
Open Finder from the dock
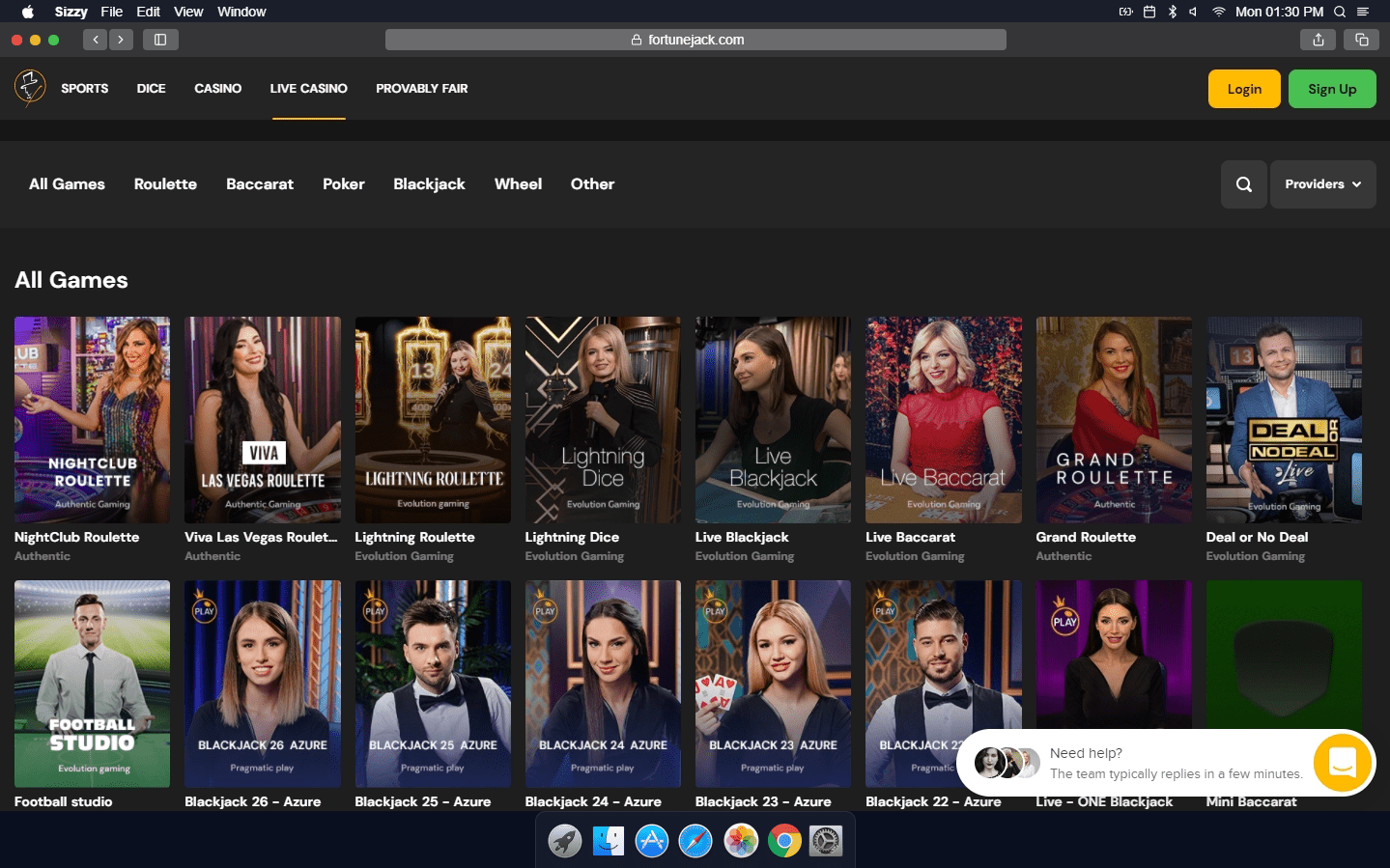click(609, 841)
